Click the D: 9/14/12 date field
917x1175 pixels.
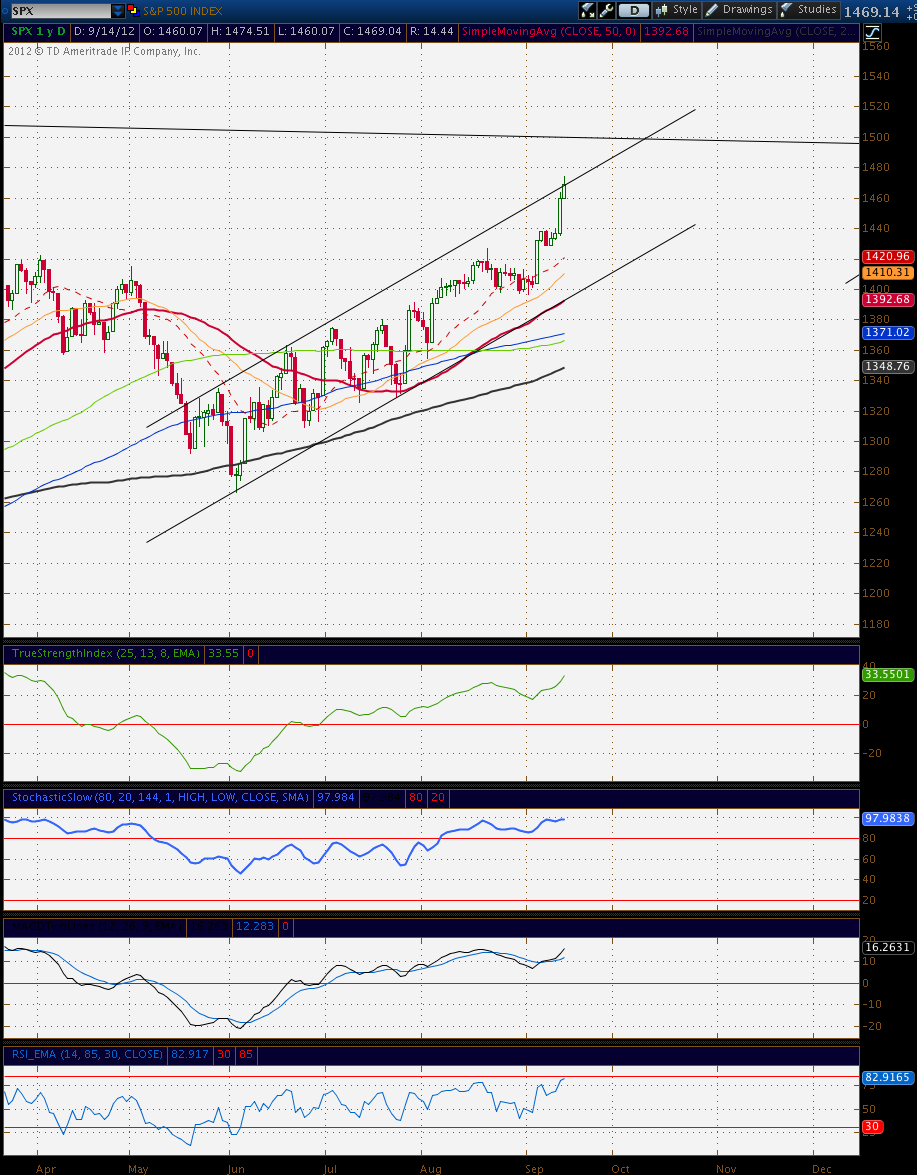pyautogui.click(x=106, y=31)
